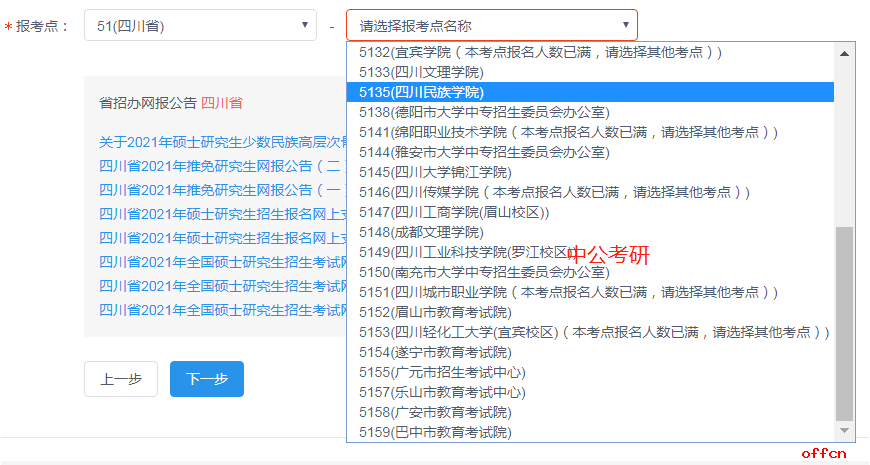This screenshot has height=465, width=870.
Task: Click the dropdown list scrollbar thumb
Action: (x=845, y=320)
